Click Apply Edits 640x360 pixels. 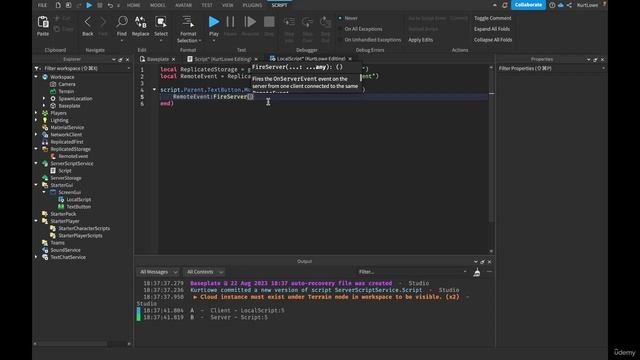(x=421, y=40)
